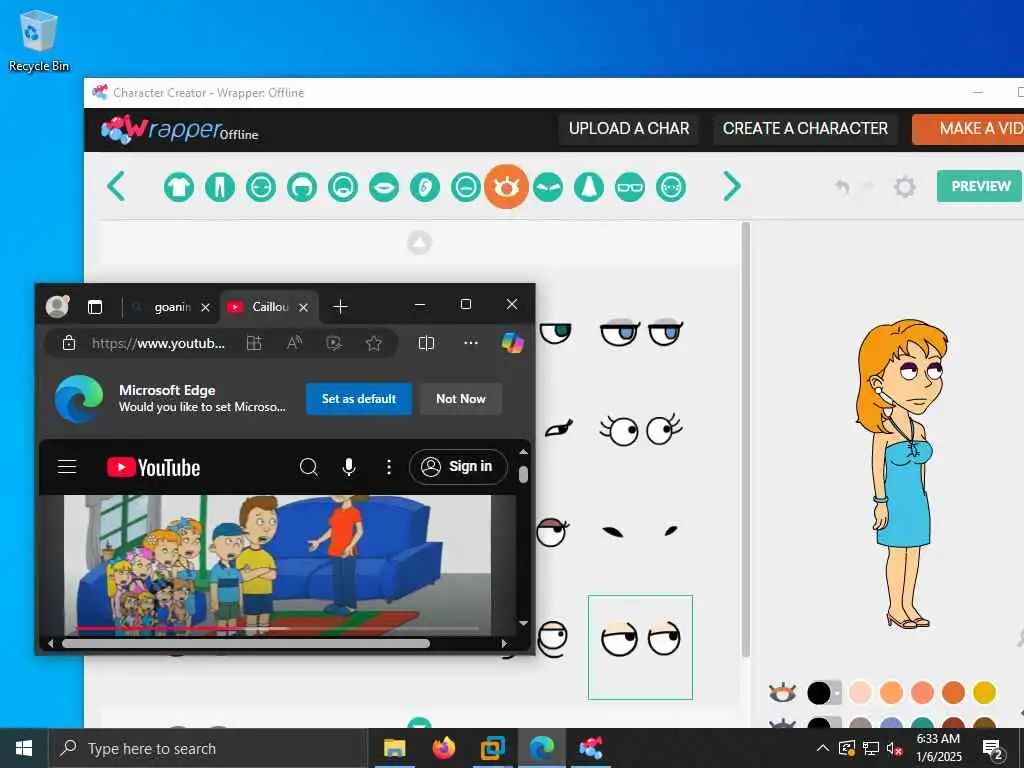Open a new Edge tab

(340, 306)
